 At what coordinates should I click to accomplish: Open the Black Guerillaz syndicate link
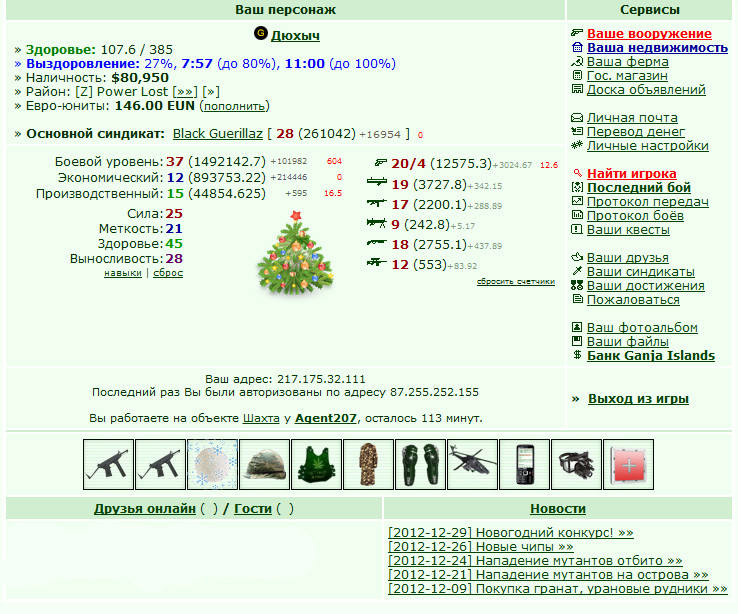click(x=217, y=134)
